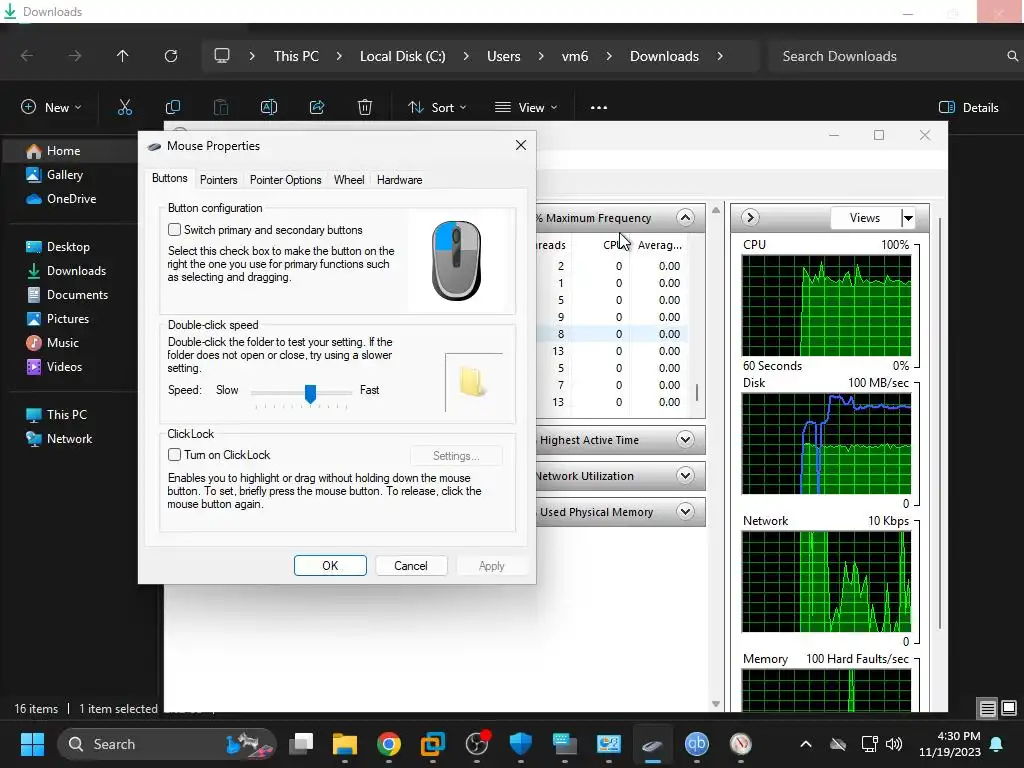Open the Views dropdown arrow in Resource Monitor
1024x768 pixels.
tap(908, 218)
